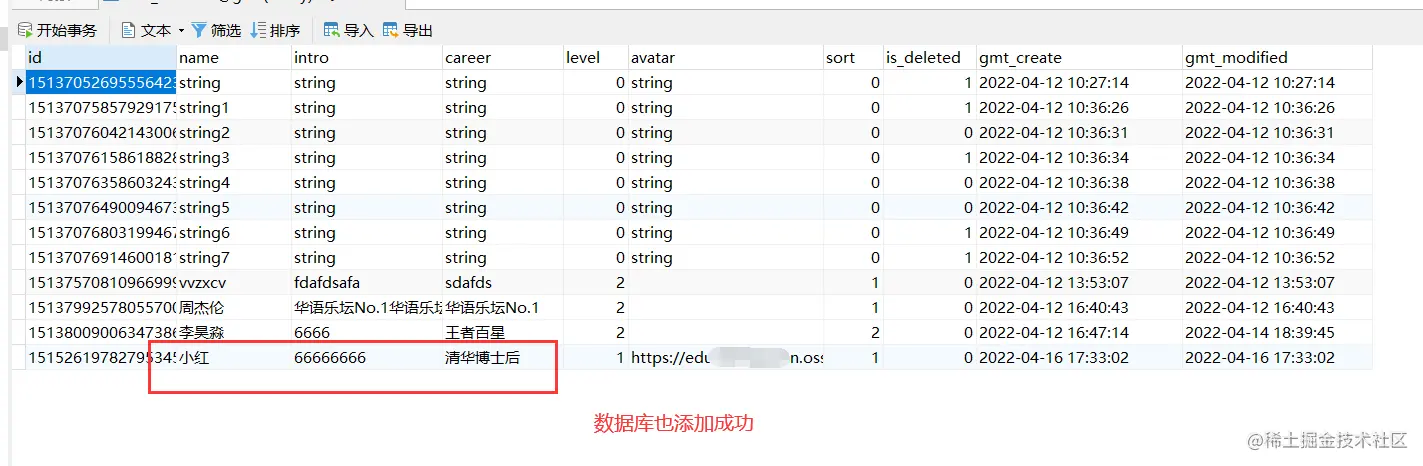
Task: Select the gmt_create column header
Action: (1078, 57)
